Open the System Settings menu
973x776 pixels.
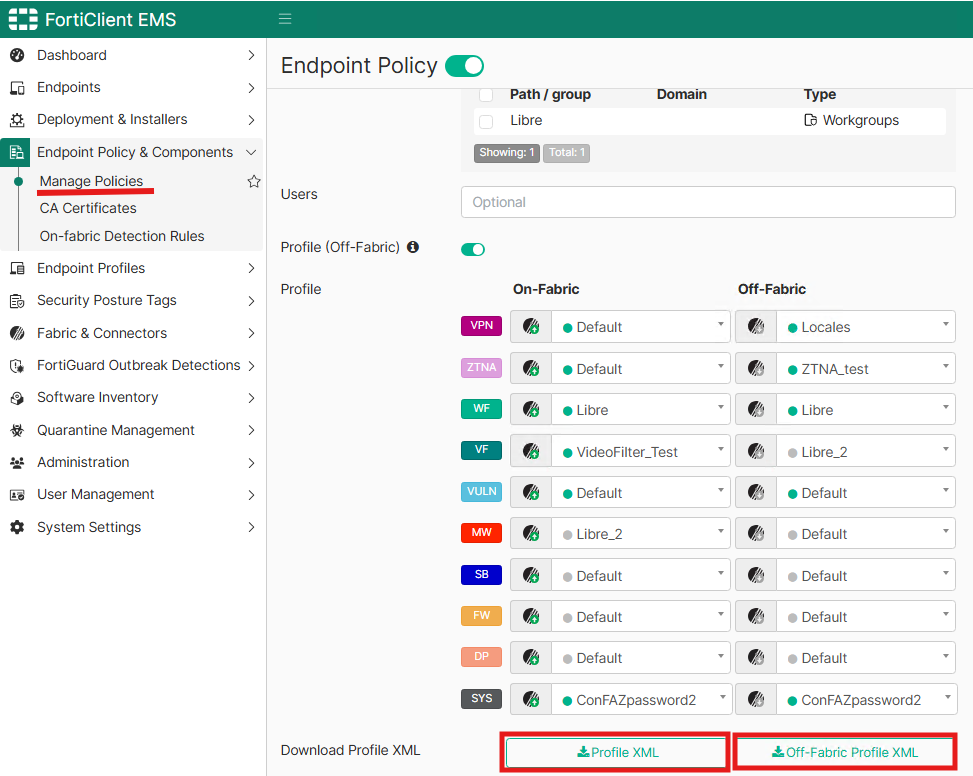[132, 527]
